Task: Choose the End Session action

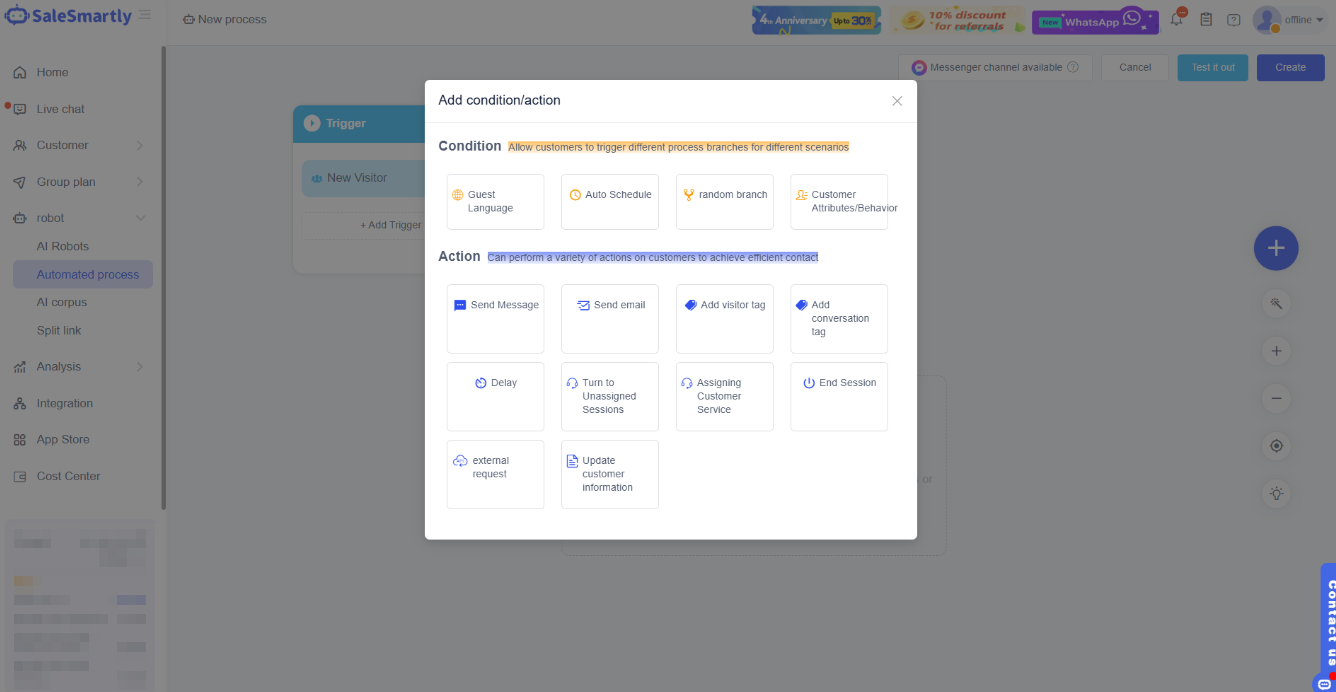Action: click(838, 396)
